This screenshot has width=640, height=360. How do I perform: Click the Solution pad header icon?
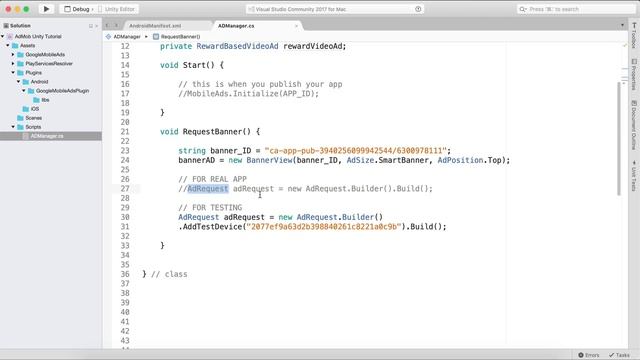(6, 26)
